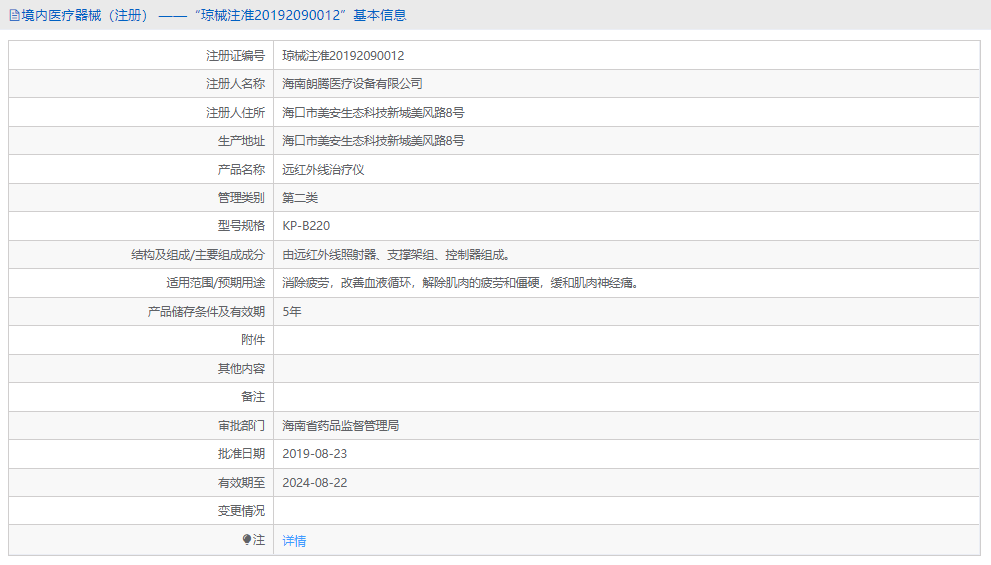Click validity period value 5年

[291, 312]
